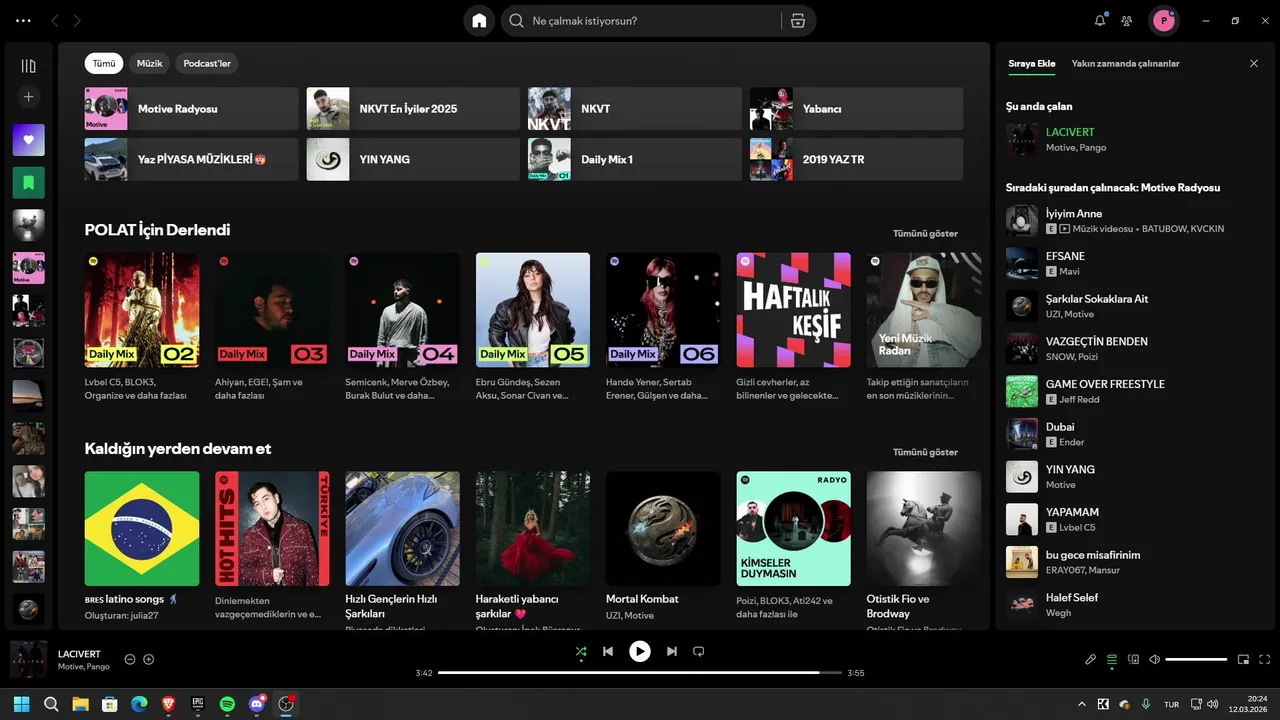Expand Your Library sidebar
Screen dimensions: 1280x720
pos(28,66)
